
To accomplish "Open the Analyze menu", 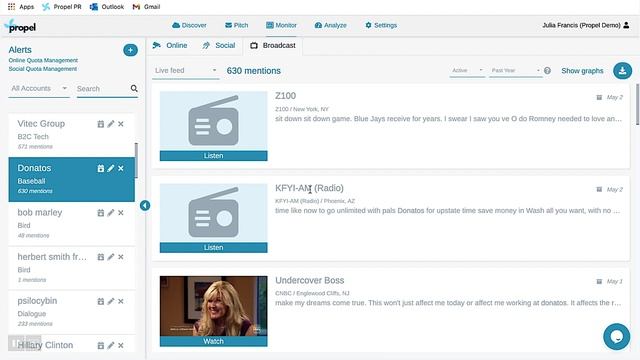I will (331, 25).
